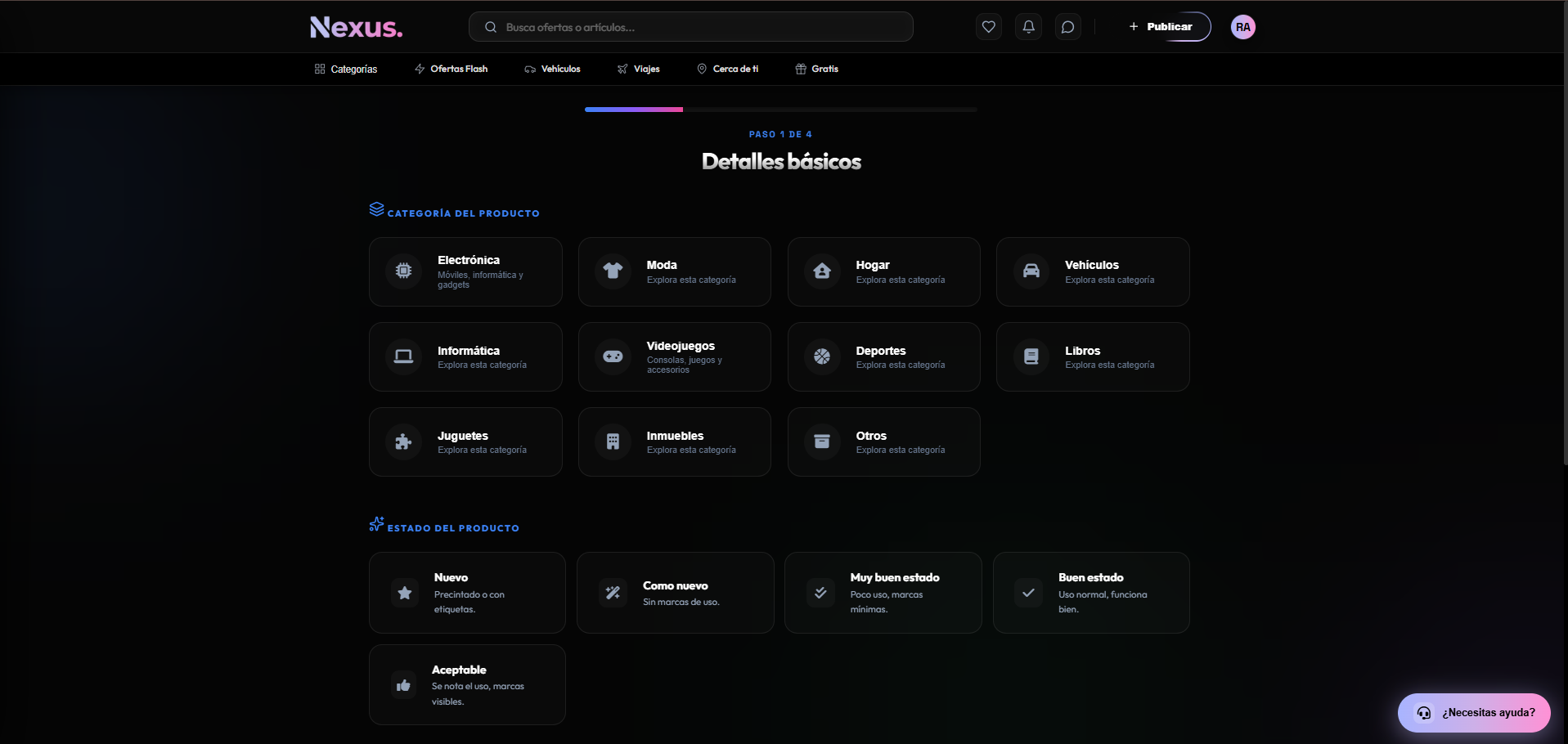Click the Publicar button

point(1161,27)
